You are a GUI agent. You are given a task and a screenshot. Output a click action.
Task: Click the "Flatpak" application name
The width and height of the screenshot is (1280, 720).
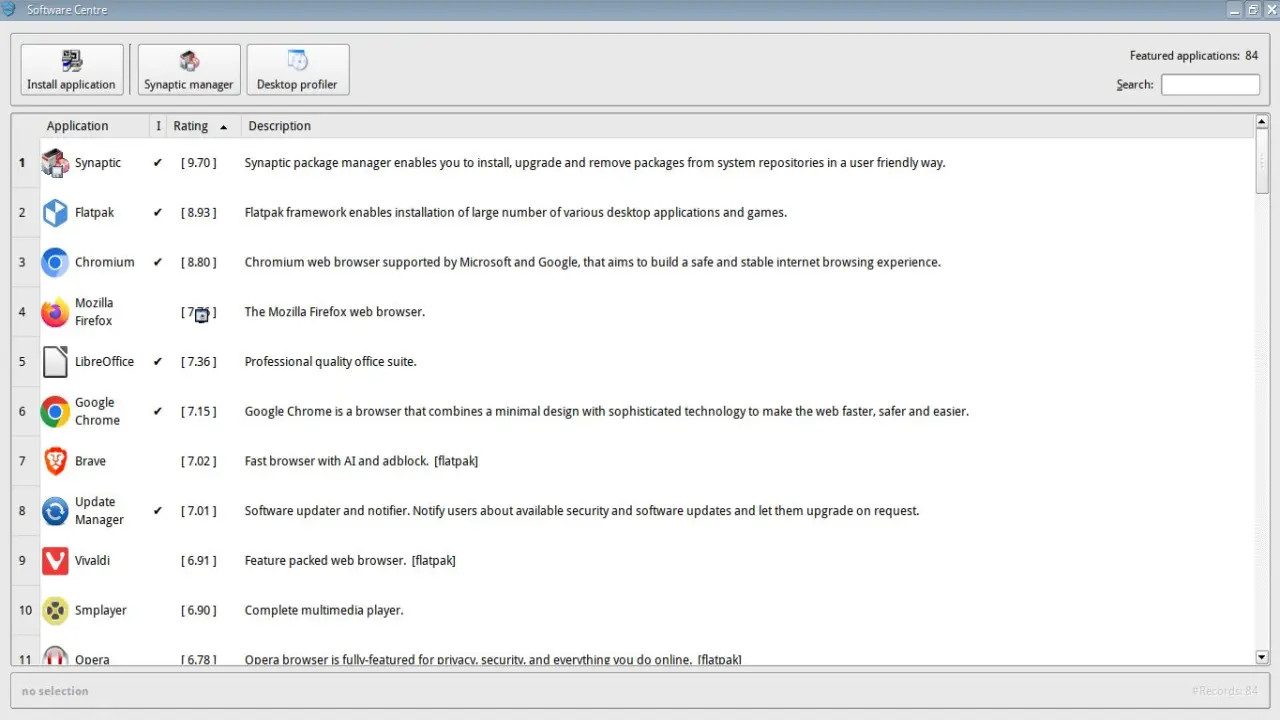click(95, 212)
